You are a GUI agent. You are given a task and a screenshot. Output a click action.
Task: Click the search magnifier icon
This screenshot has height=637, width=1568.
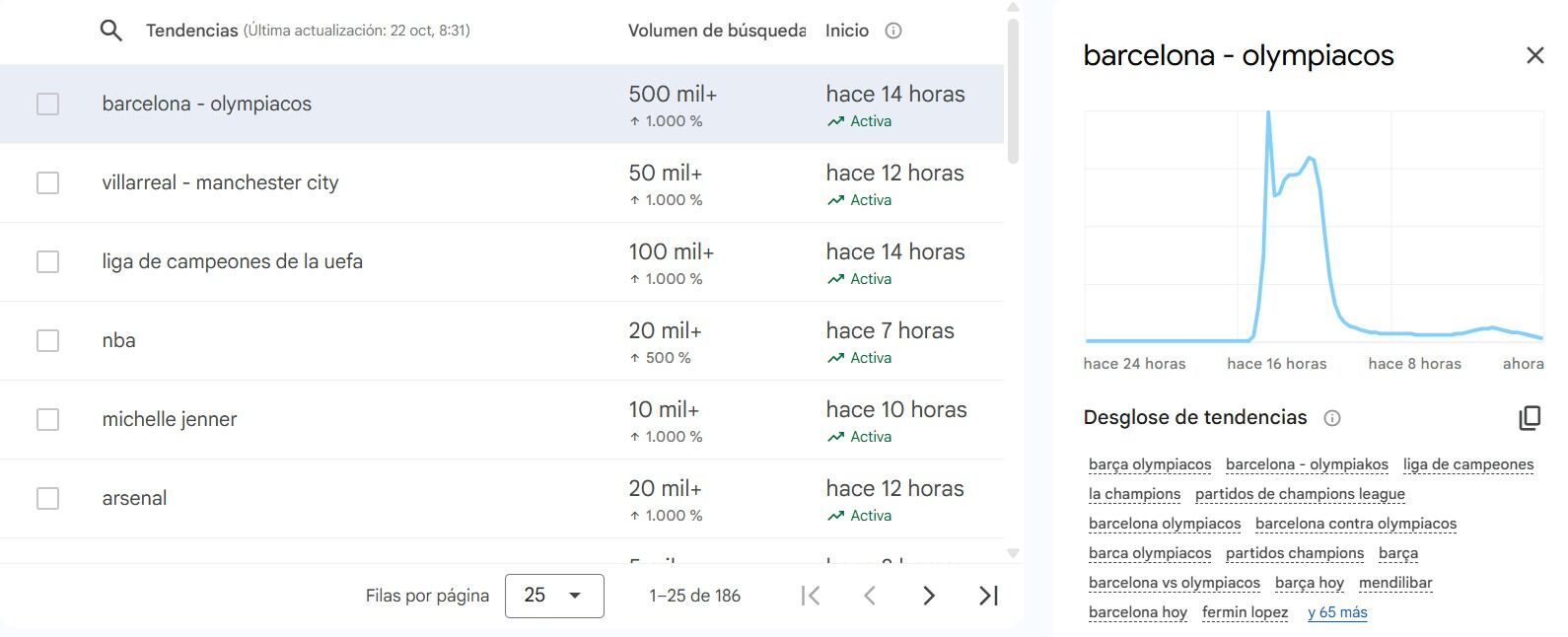coord(111,31)
